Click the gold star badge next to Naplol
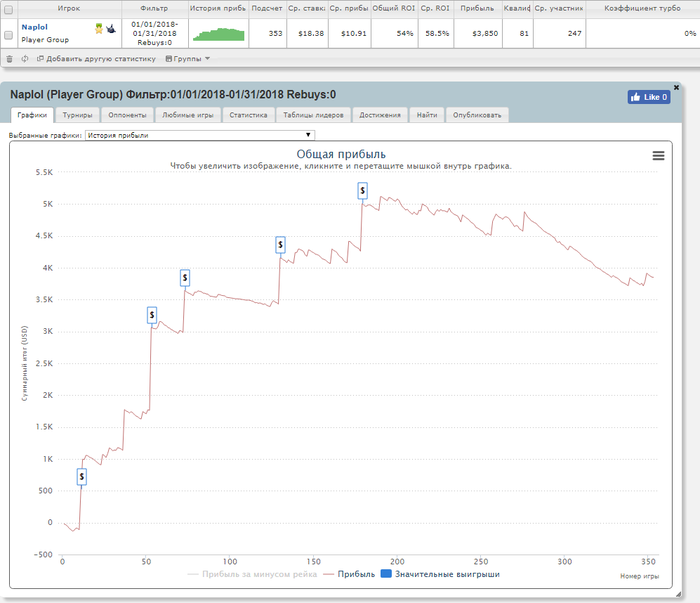This screenshot has width=700, height=603. pos(99,29)
